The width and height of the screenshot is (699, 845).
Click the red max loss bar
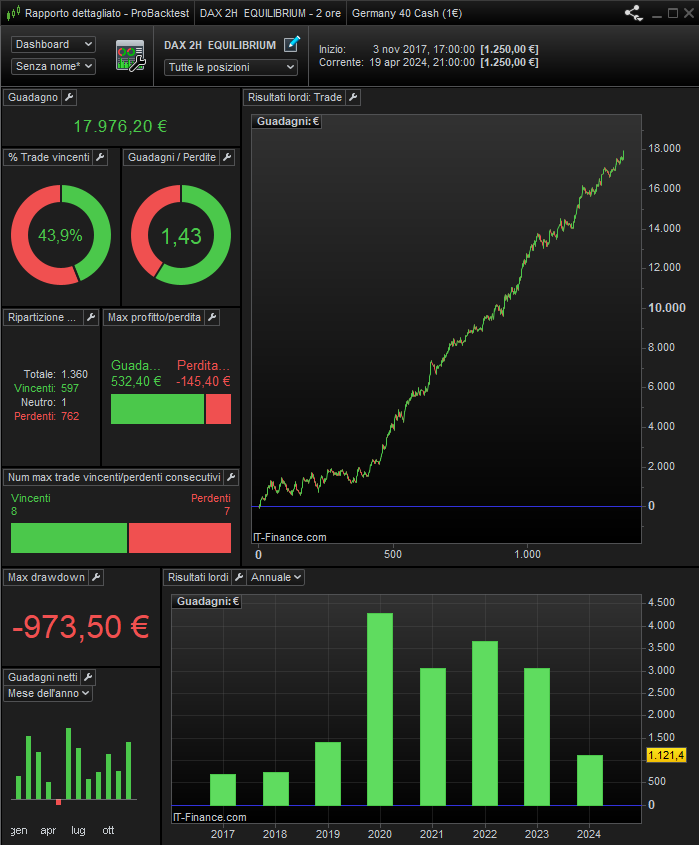[218, 409]
